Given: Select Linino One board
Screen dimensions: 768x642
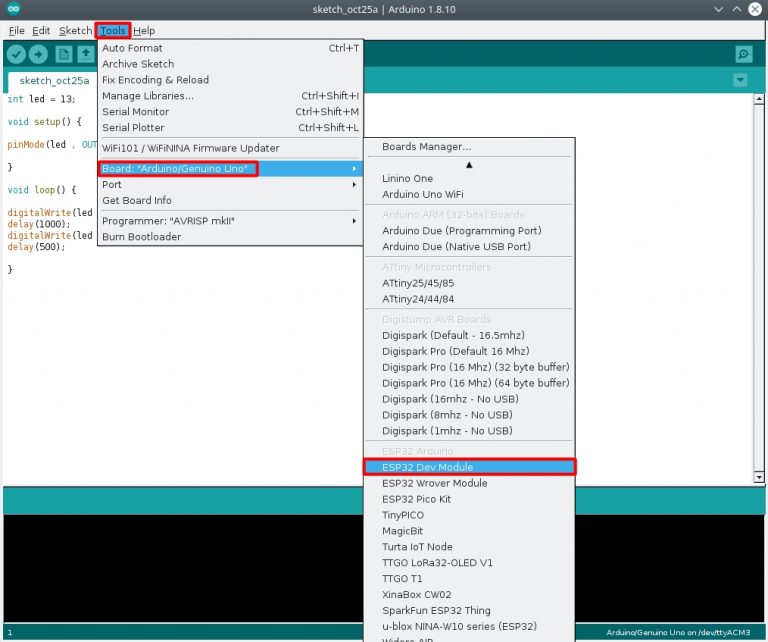Looking at the screenshot, I should click(469, 178).
